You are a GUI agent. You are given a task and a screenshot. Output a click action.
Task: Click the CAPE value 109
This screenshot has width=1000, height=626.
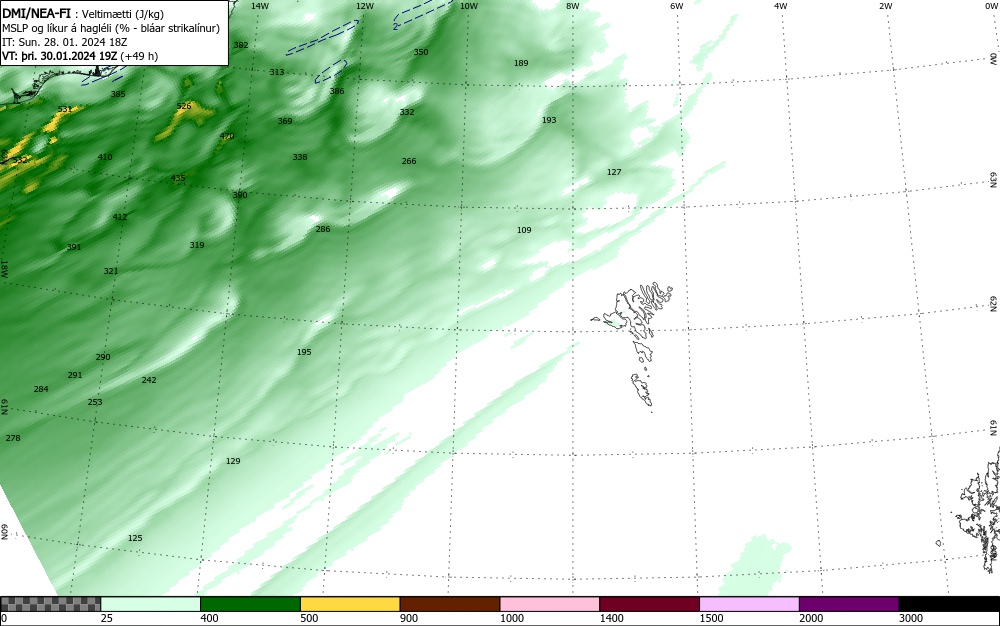coord(524,230)
